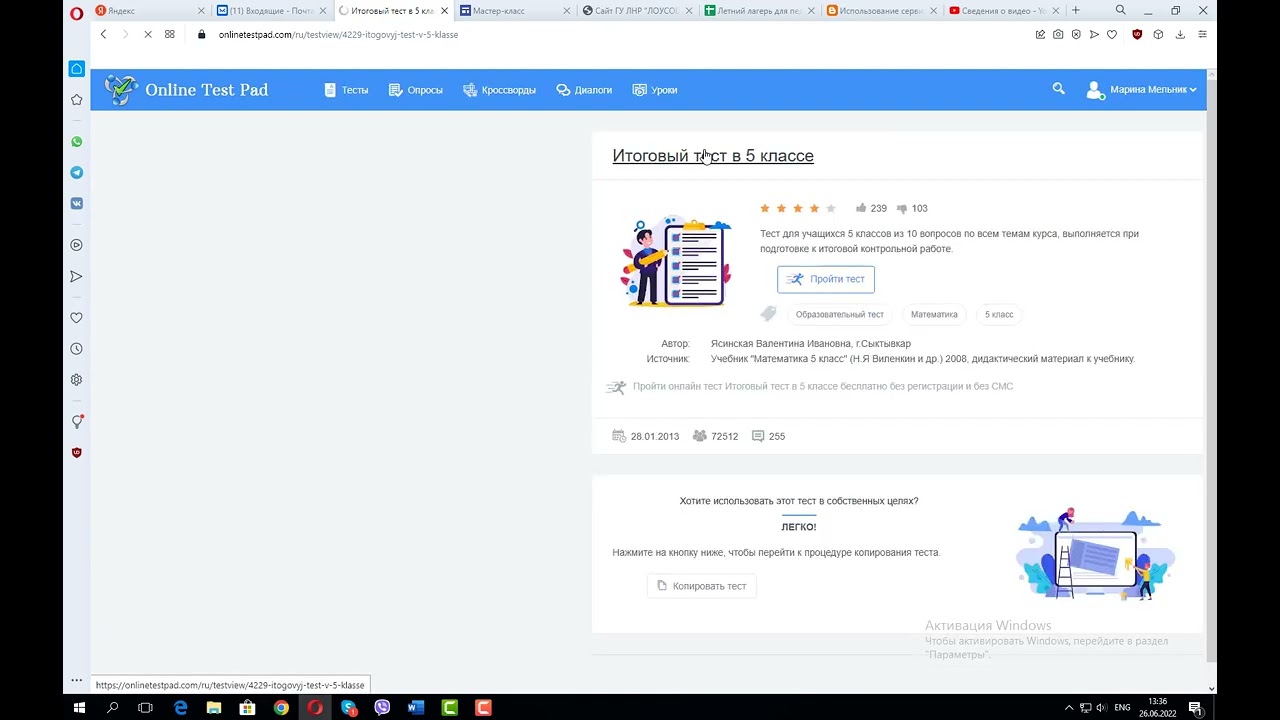The image size is (1280, 720).
Task: Open File Explorer from the taskbar
Action: 214,707
